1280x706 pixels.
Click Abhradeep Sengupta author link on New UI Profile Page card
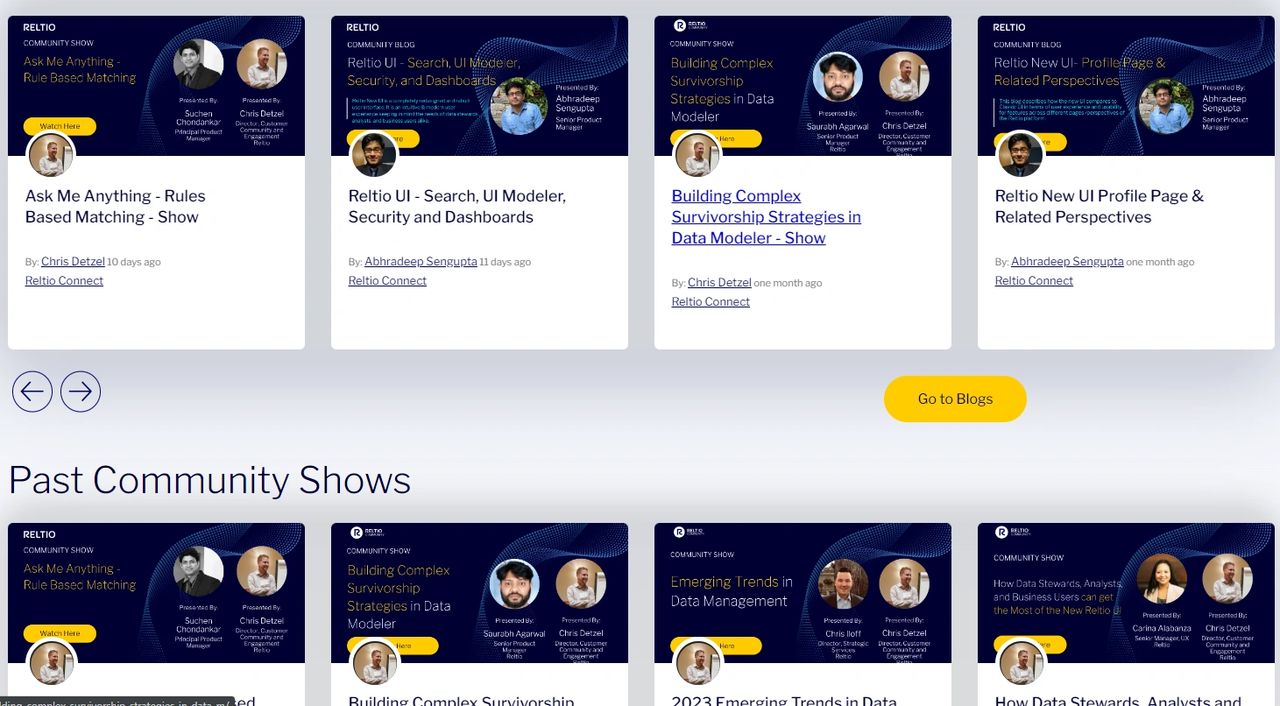coord(1067,262)
